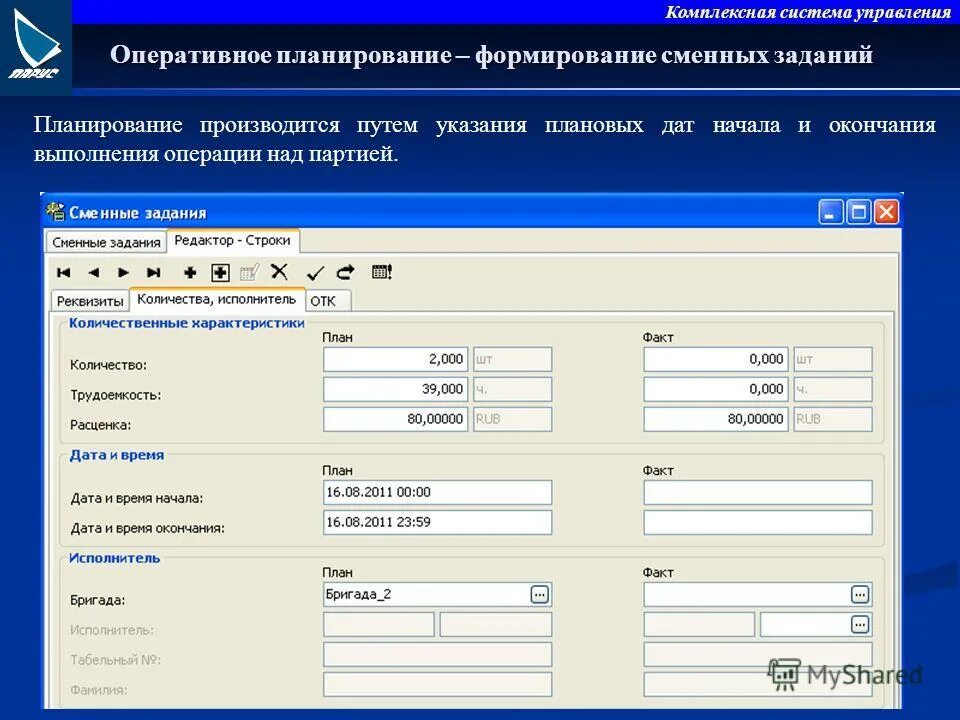The image size is (960, 720).
Task: Click the Дата и время начала plan field
Action: click(x=435, y=491)
